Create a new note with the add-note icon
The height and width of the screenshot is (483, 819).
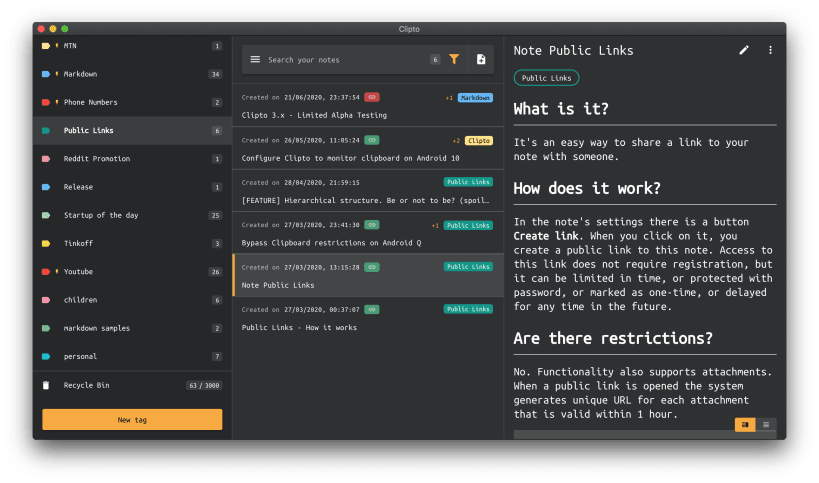[481, 60]
